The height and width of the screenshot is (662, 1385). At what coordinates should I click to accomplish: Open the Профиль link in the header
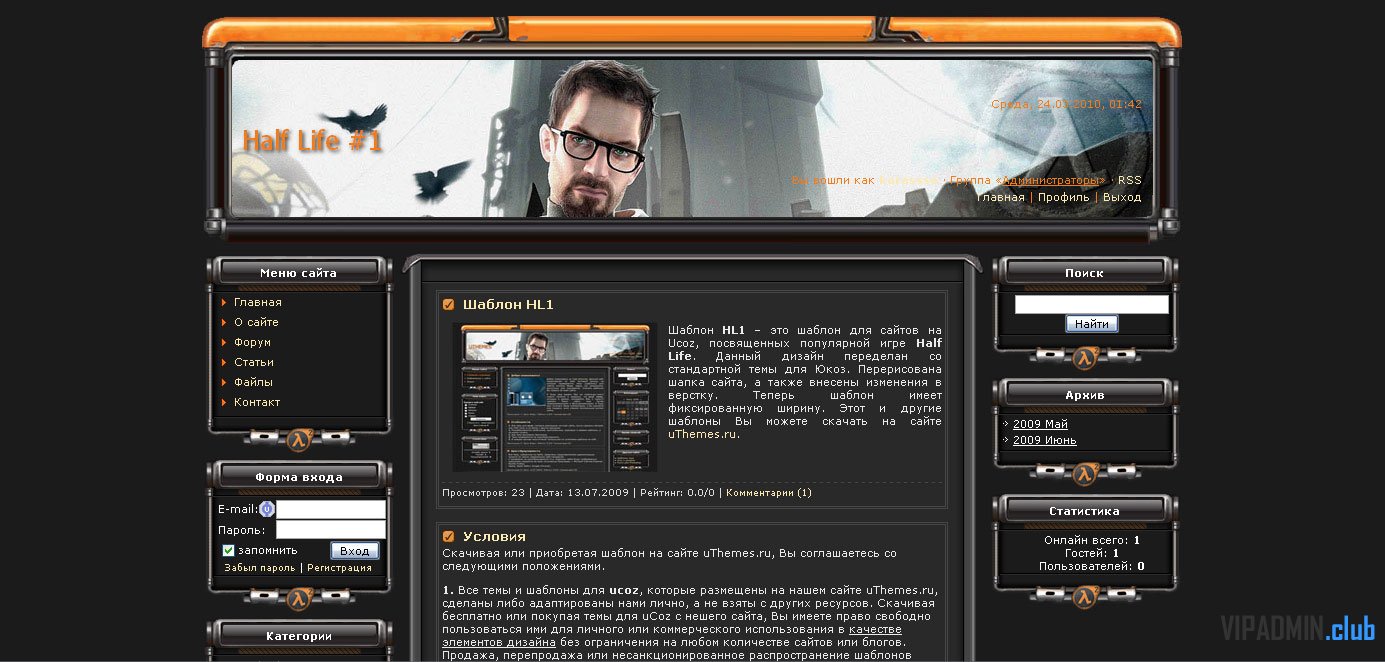1063,197
